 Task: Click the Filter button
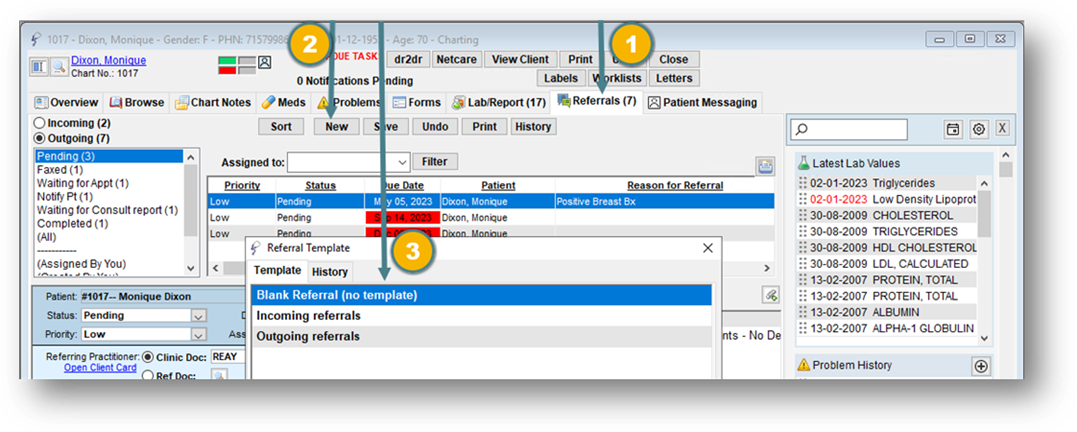pyautogui.click(x=435, y=162)
